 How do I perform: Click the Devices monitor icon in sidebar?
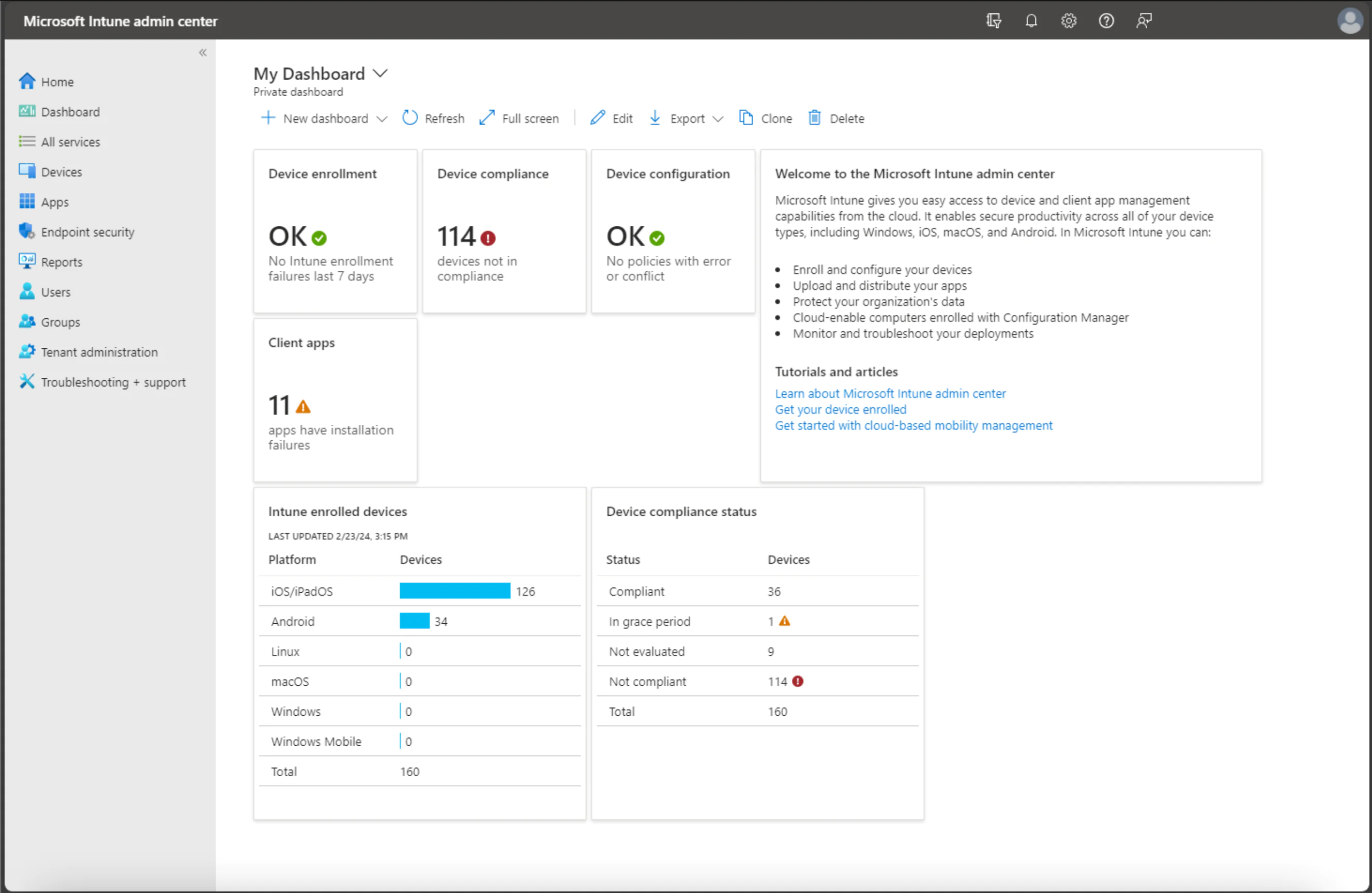point(27,171)
